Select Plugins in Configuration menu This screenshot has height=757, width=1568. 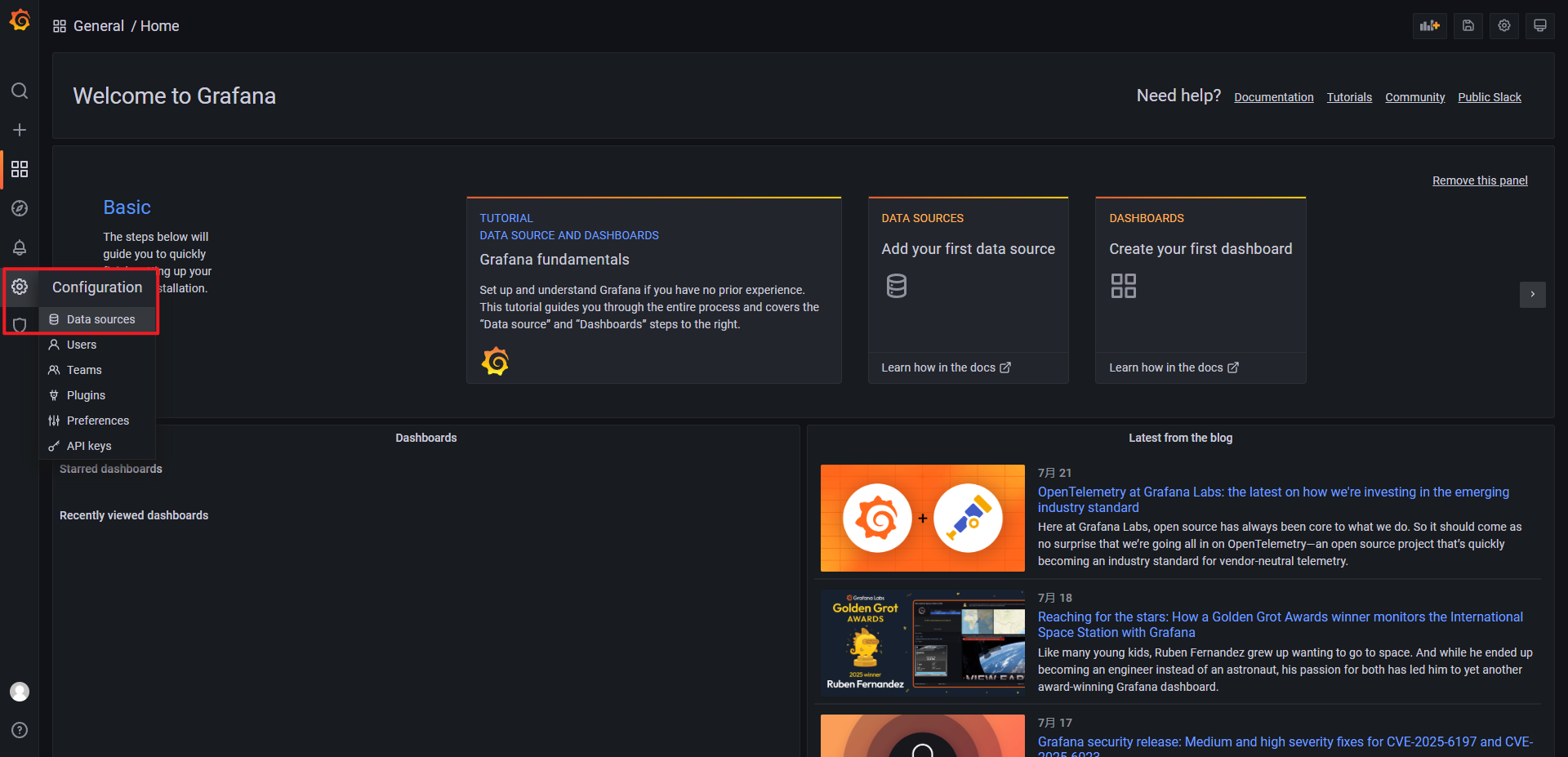point(97,395)
